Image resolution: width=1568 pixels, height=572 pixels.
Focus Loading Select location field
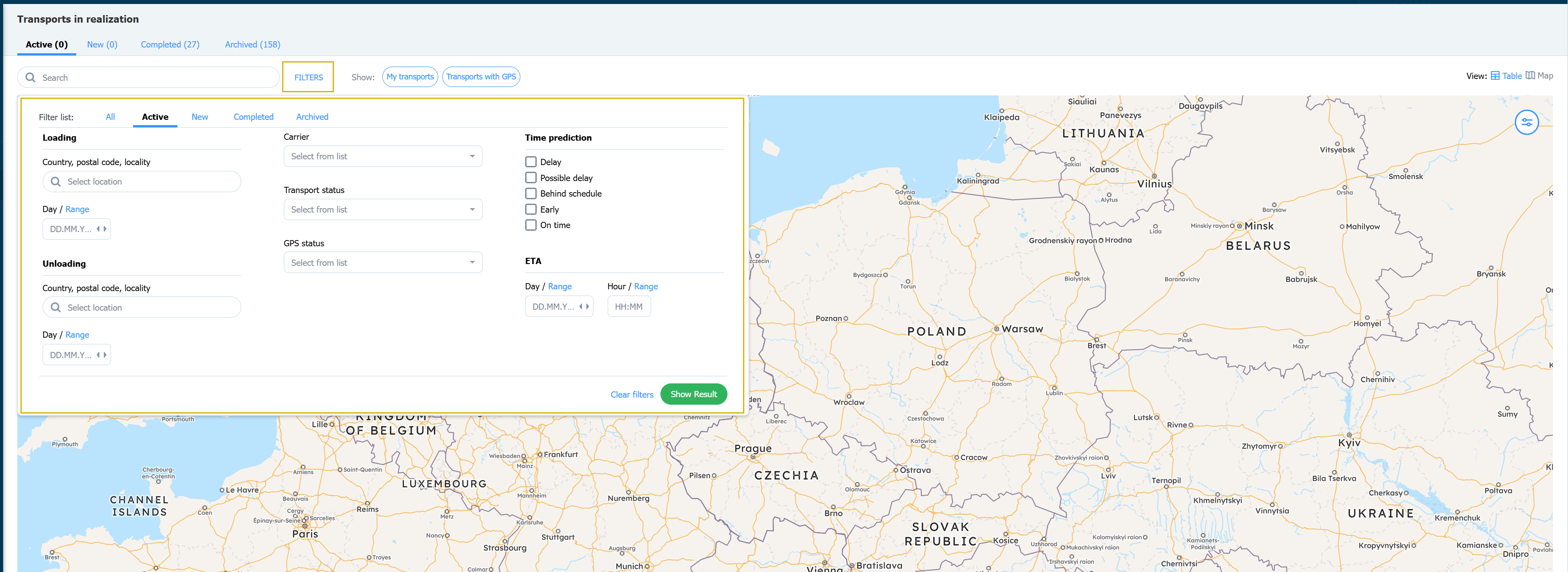[142, 181]
